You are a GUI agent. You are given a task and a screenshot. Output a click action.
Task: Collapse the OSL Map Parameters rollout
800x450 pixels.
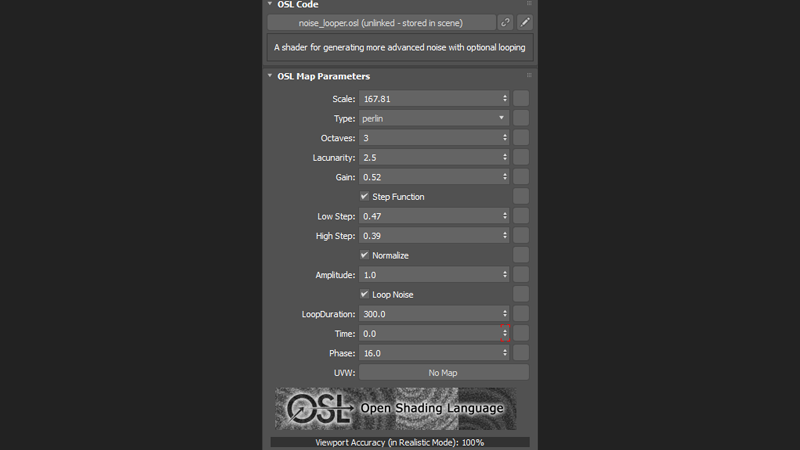270,76
